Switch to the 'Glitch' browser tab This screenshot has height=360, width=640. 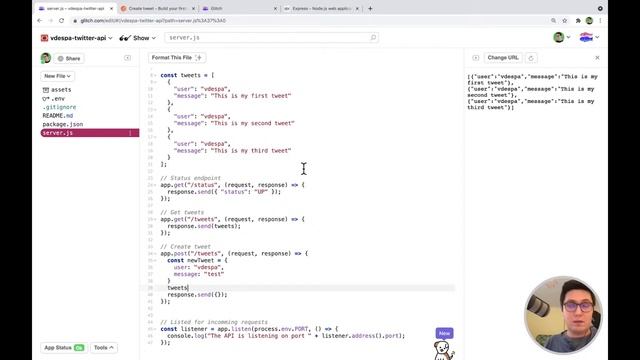tap(239, 8)
